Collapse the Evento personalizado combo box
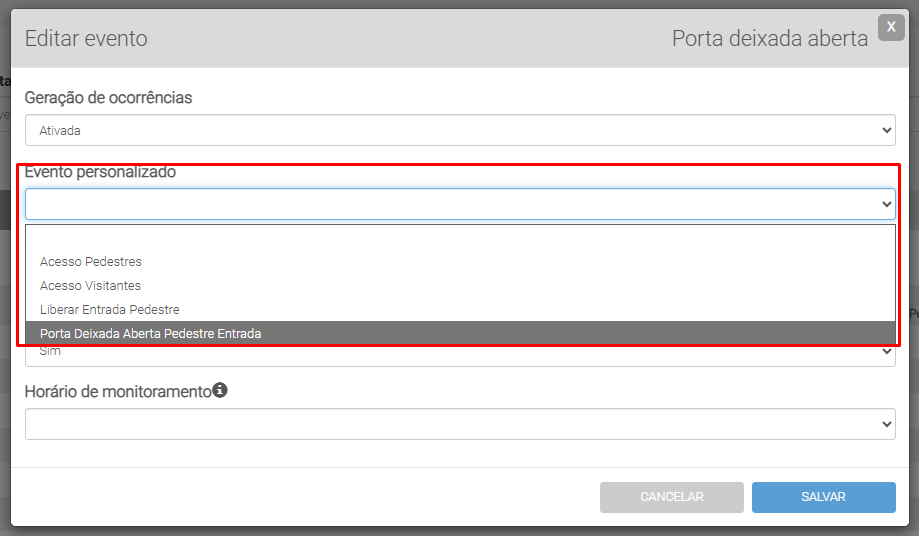Screen dimensions: 919x536 tap(460, 204)
